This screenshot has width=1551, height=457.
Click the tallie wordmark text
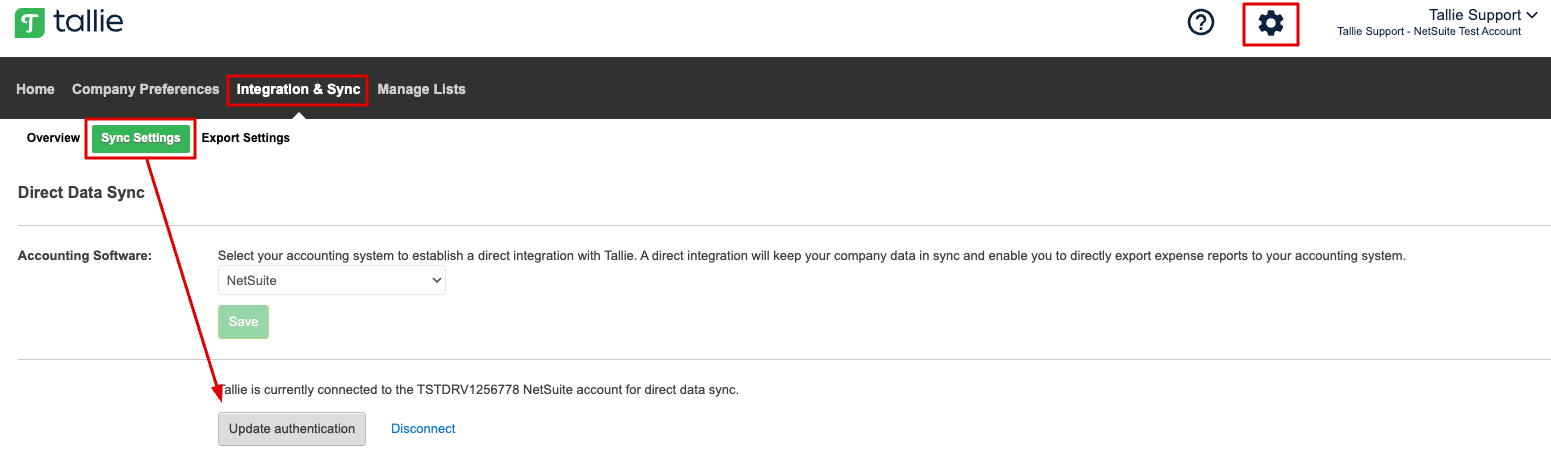click(89, 21)
